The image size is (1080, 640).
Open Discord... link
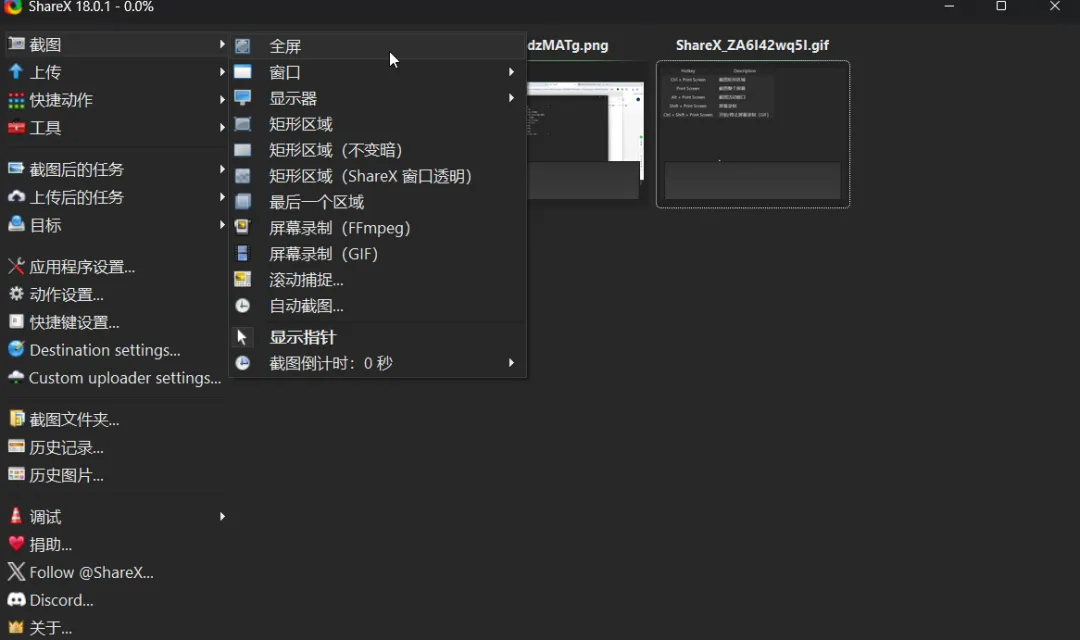(x=61, y=600)
